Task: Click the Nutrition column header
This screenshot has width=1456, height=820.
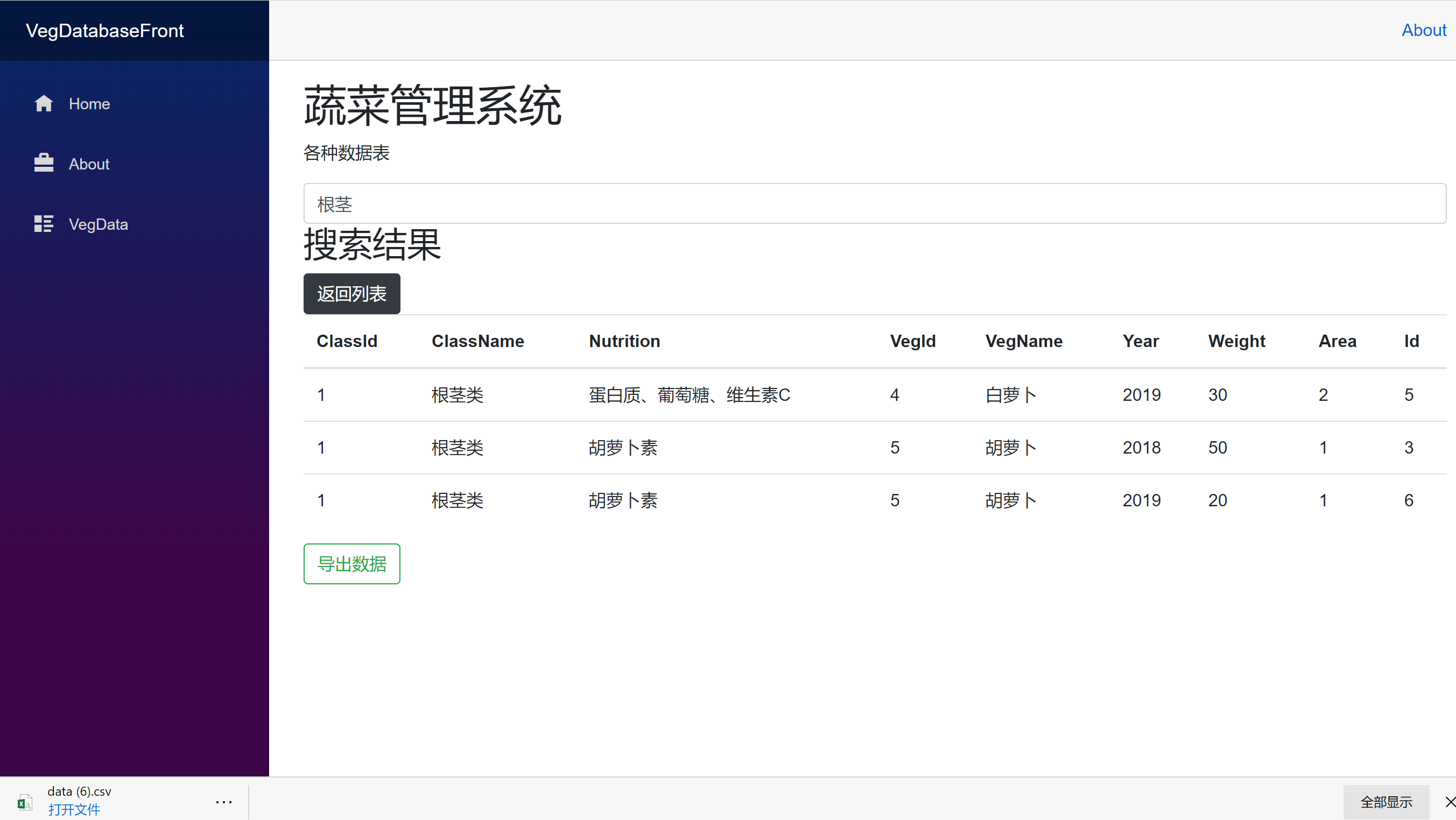Action: pos(624,341)
